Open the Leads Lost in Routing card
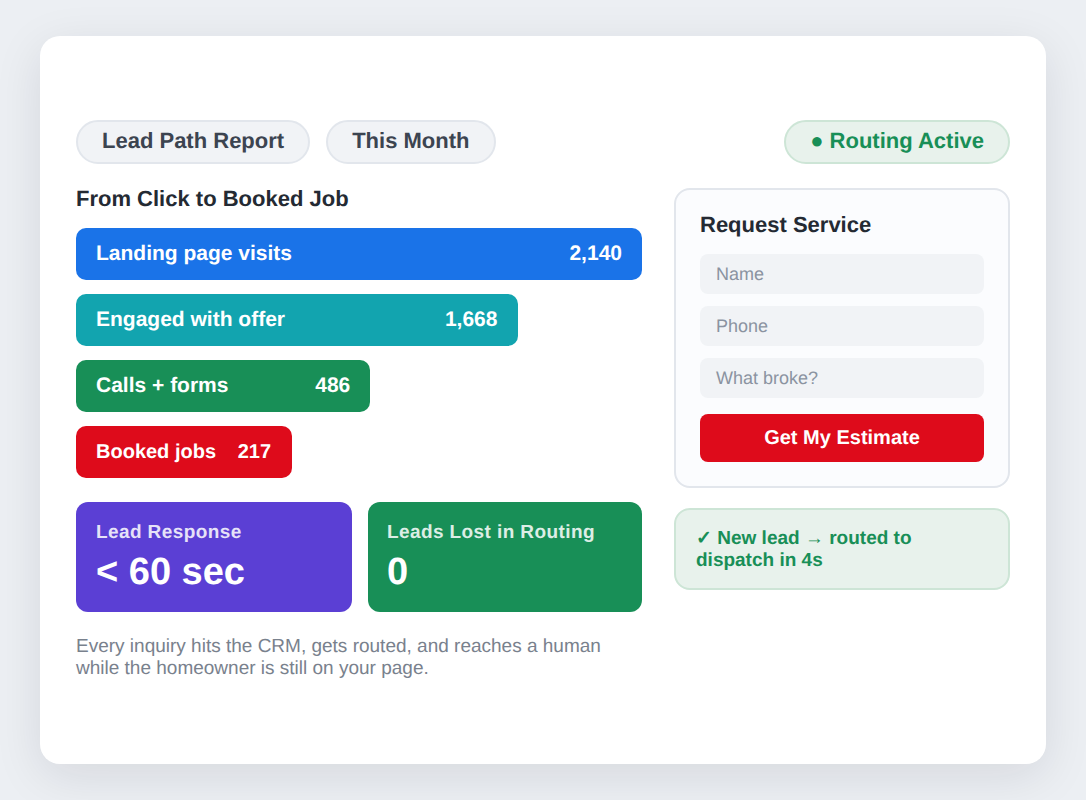This screenshot has height=800, width=1086. (505, 557)
